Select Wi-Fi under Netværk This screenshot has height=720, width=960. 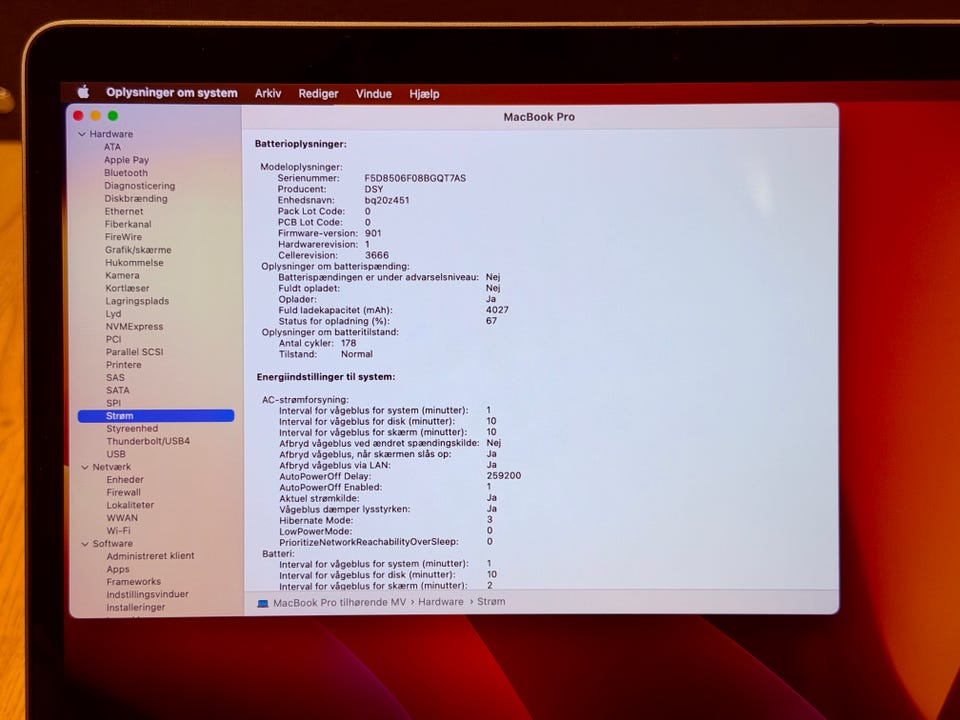[119, 531]
